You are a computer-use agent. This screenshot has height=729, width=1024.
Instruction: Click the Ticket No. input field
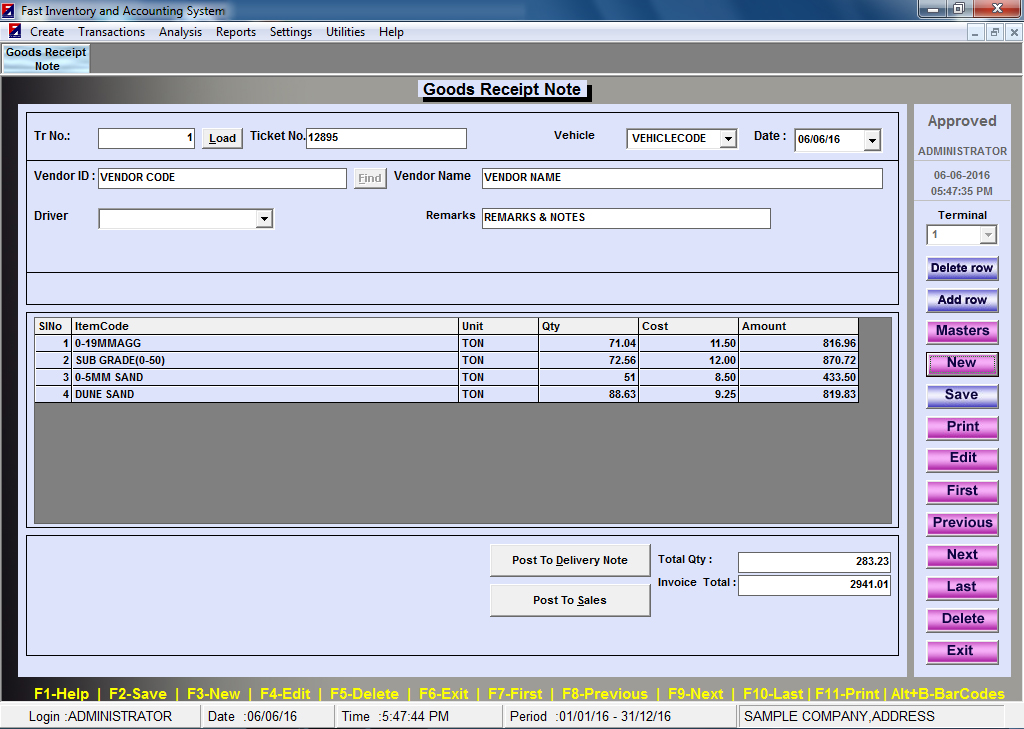coord(386,138)
